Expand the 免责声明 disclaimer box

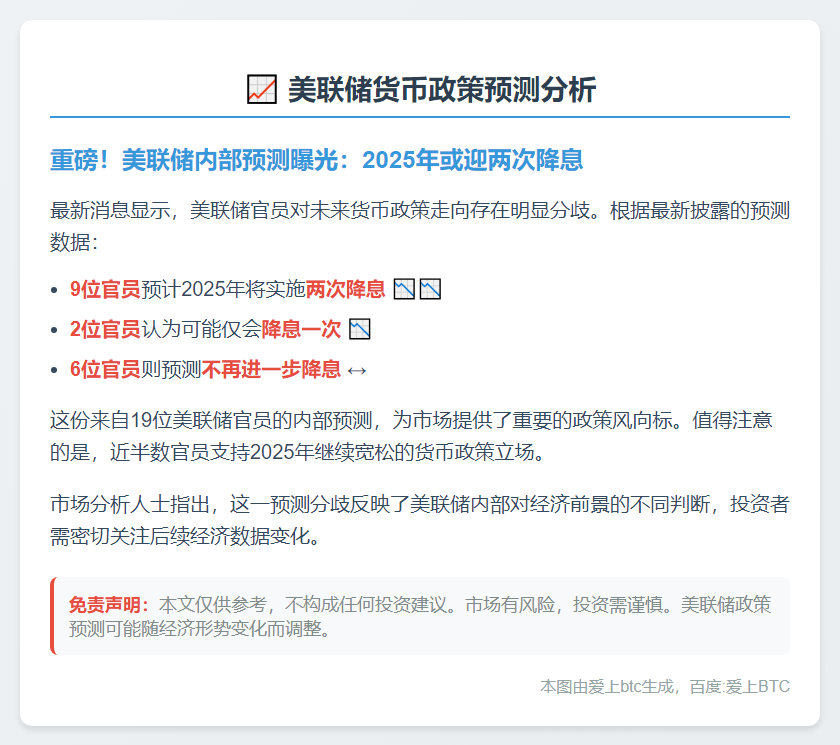[420, 613]
